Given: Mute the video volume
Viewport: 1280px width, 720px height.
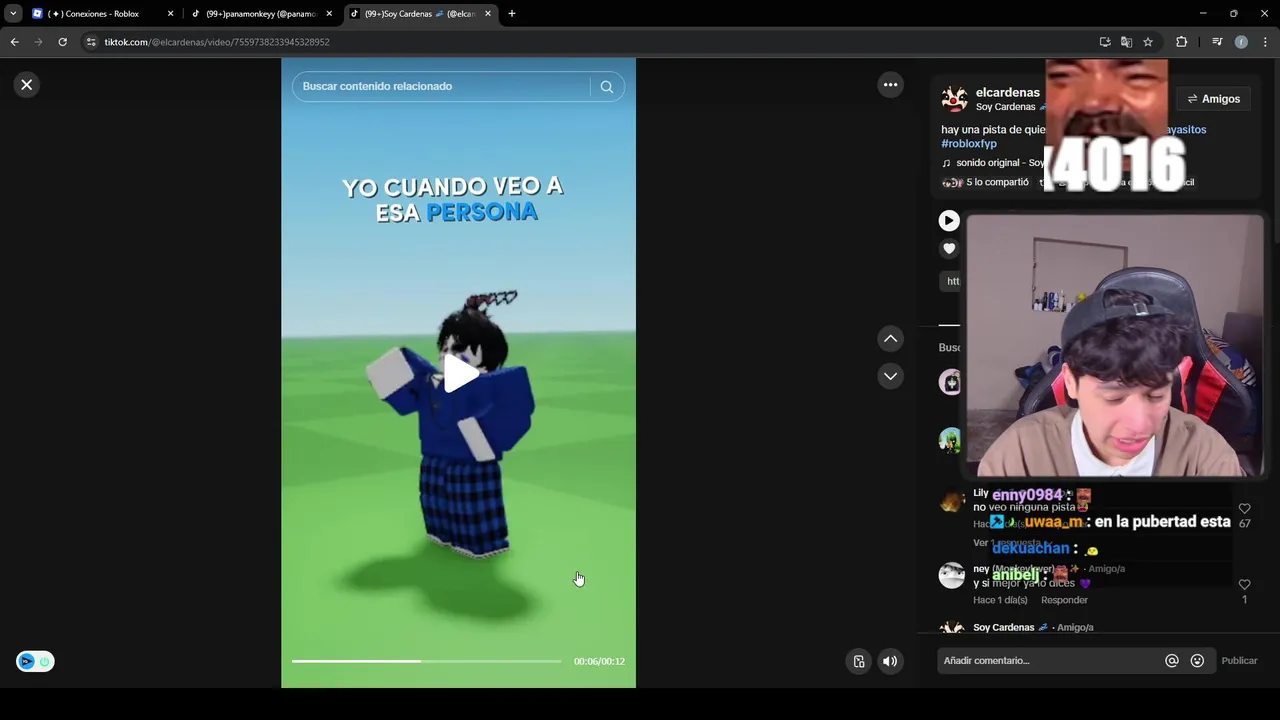Looking at the screenshot, I should 890,661.
